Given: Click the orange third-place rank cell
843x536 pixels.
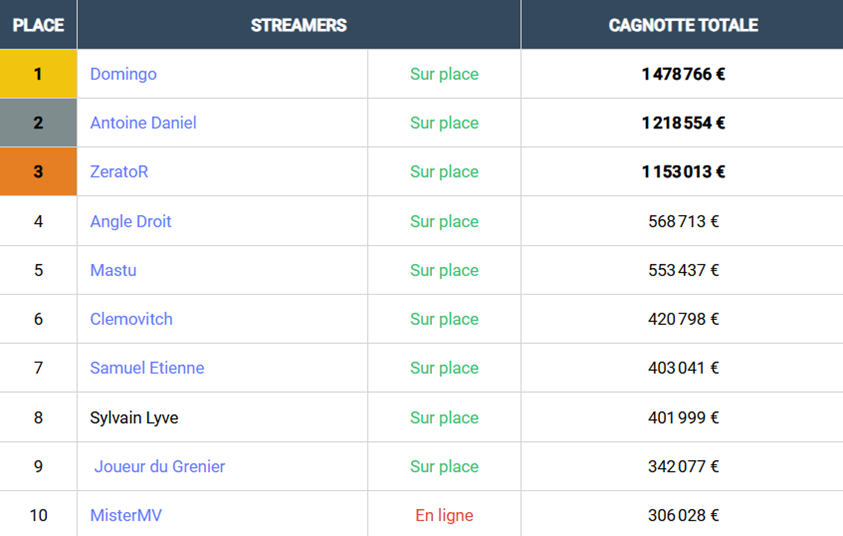Looking at the screenshot, I should coord(38,172).
